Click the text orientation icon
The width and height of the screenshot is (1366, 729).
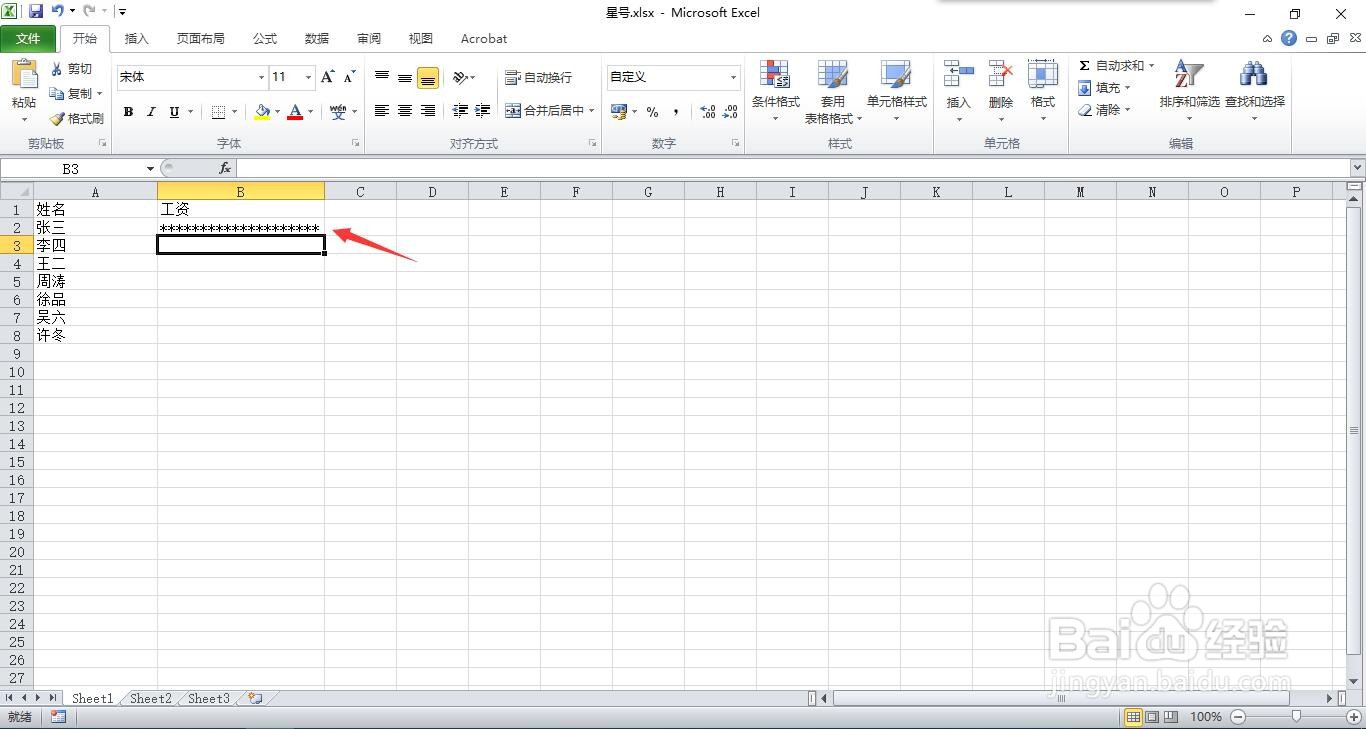[460, 77]
